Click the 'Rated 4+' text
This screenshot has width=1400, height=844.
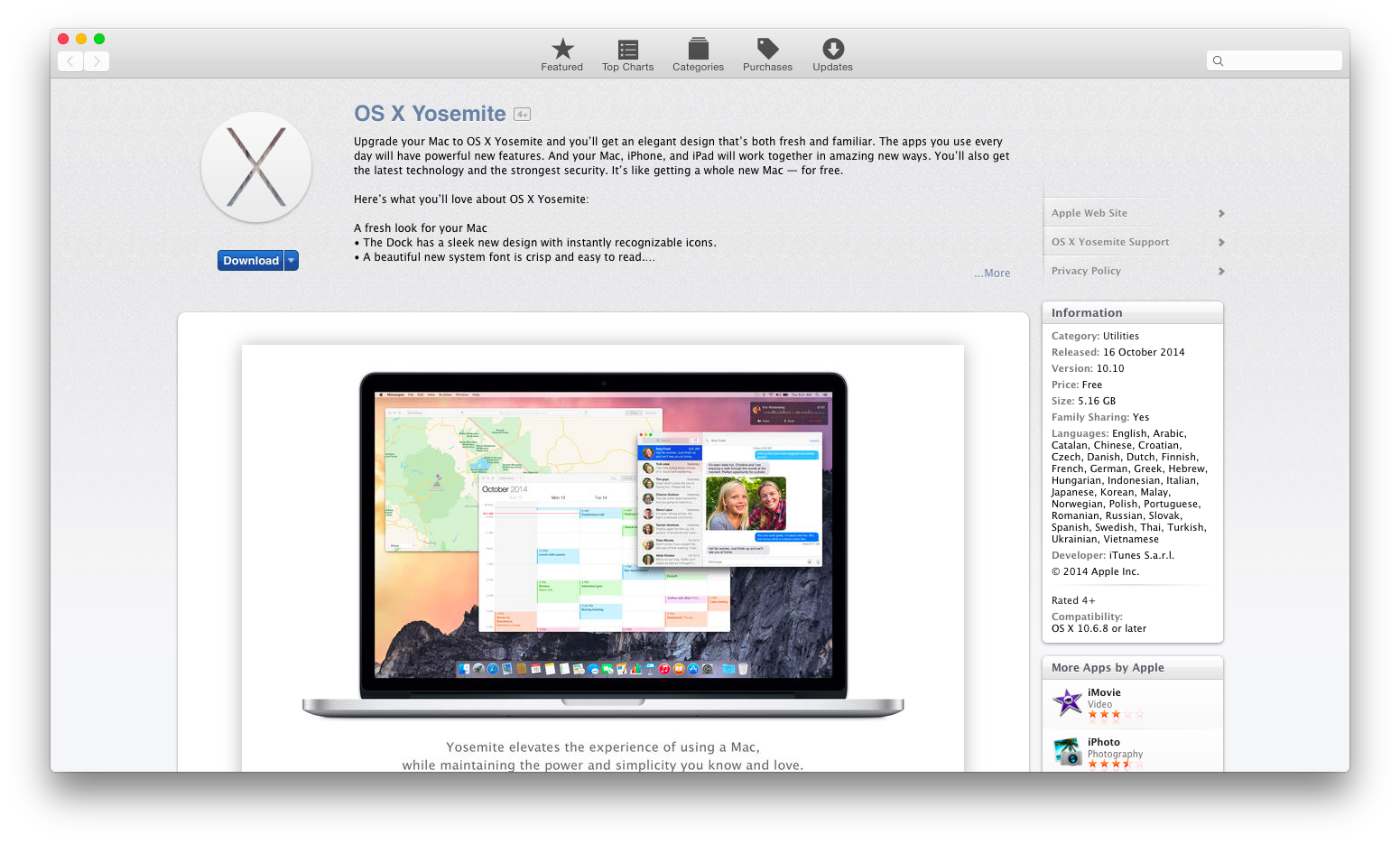tap(1073, 600)
